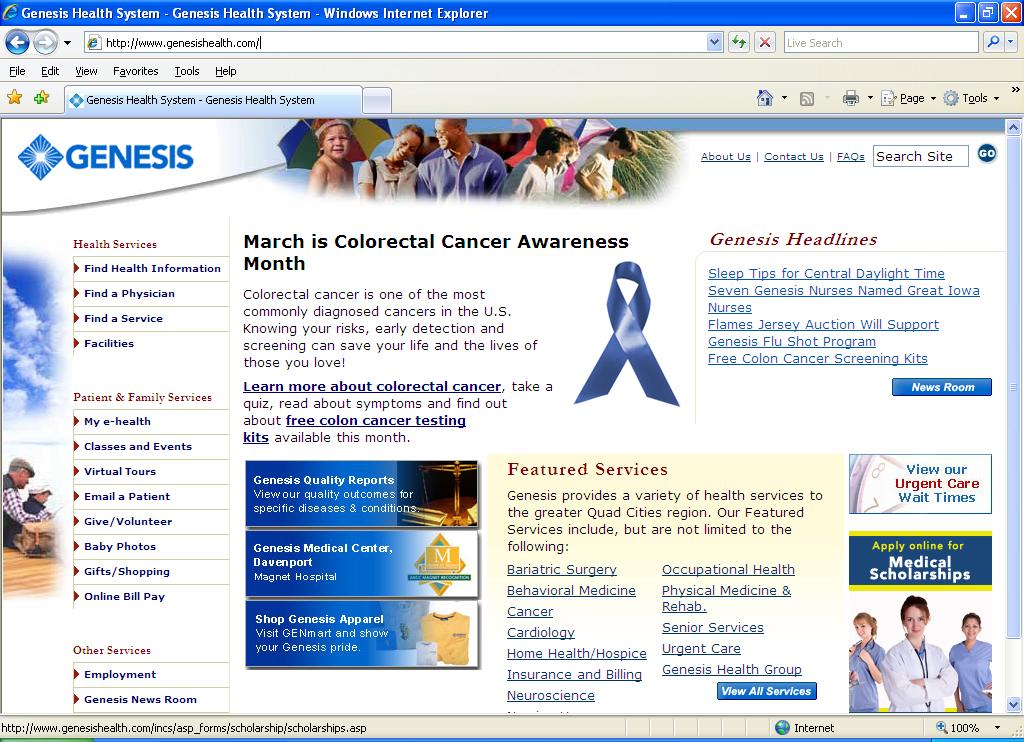Click the View All Services button
Screen dimensions: 1024x742
[767, 691]
